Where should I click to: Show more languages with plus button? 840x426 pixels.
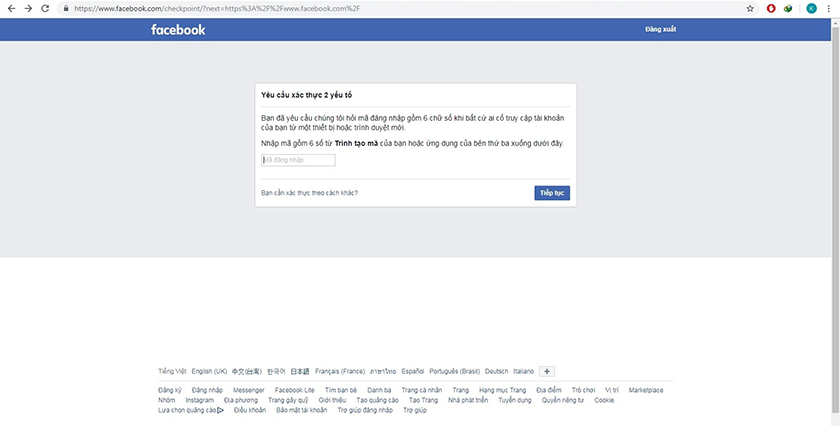tap(547, 371)
